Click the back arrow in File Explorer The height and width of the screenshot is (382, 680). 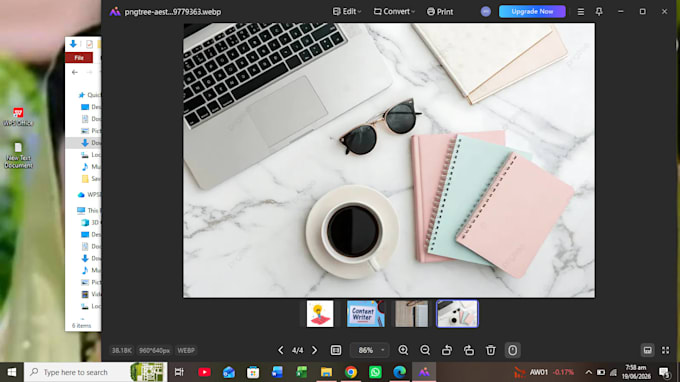tap(75, 72)
